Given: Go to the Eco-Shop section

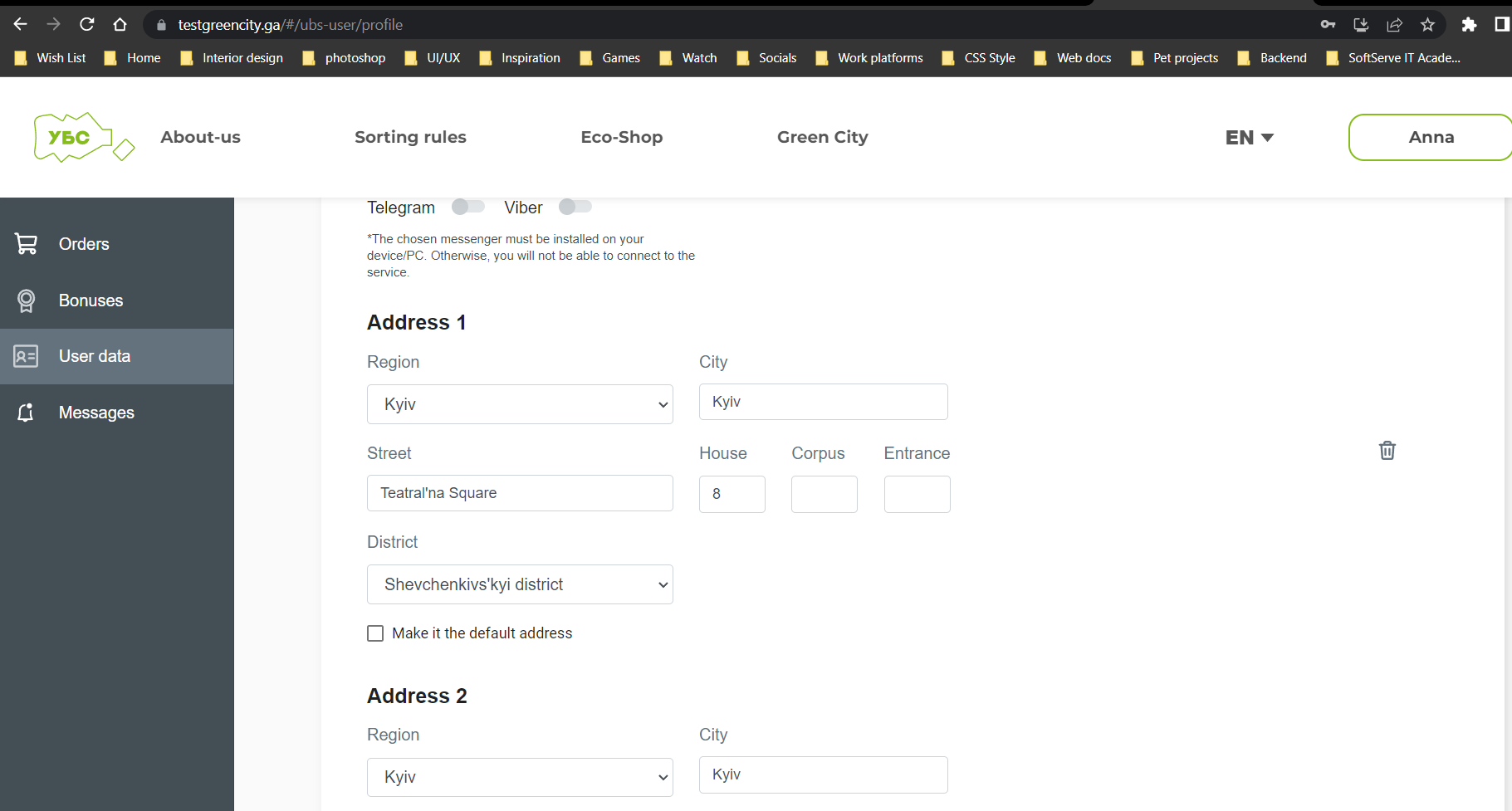Looking at the screenshot, I should (x=621, y=137).
